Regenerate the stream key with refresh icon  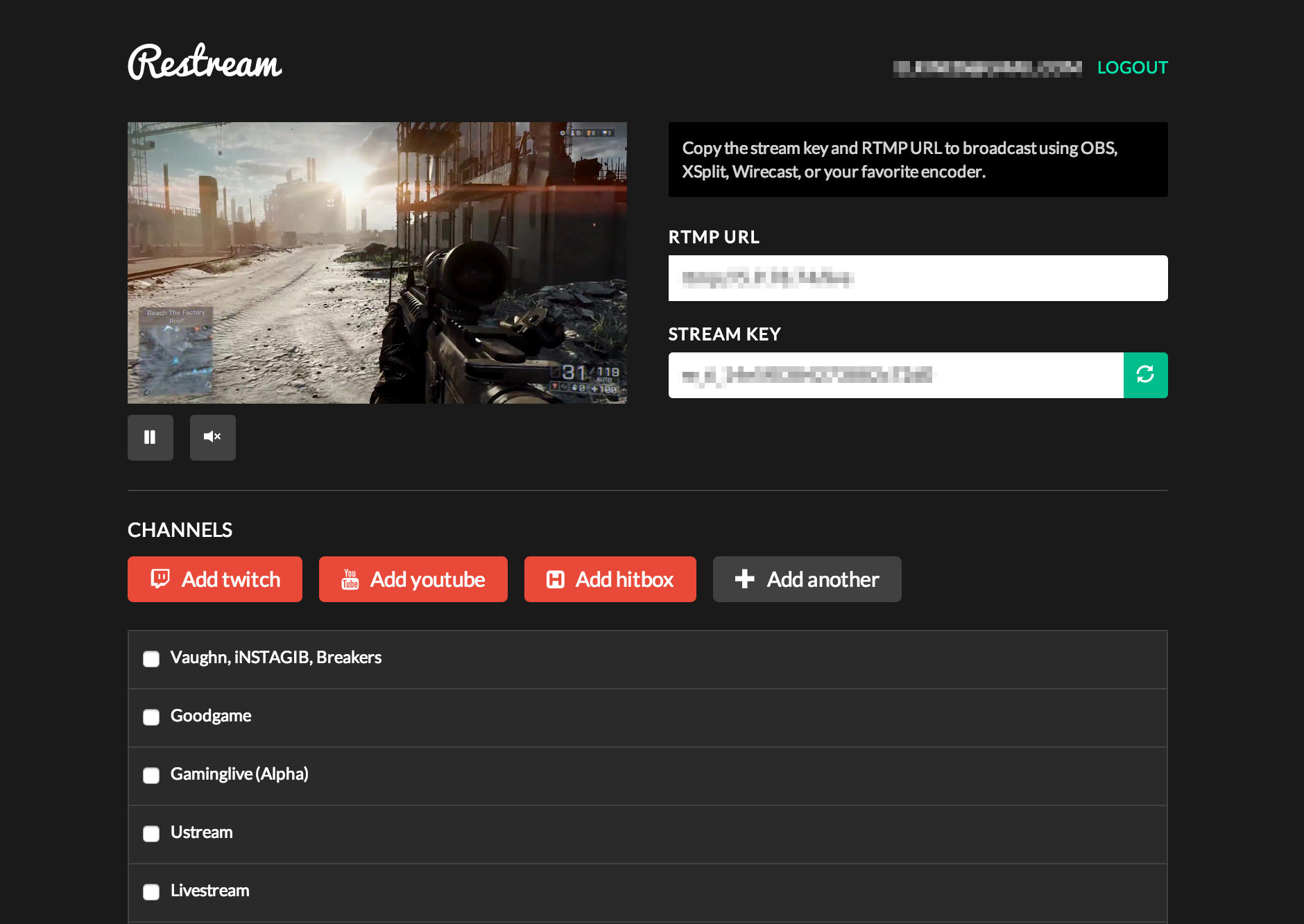(x=1144, y=375)
